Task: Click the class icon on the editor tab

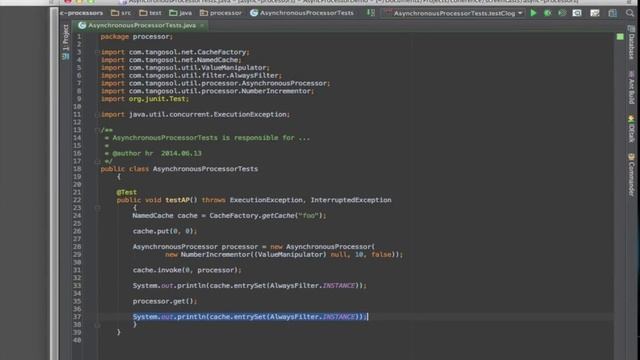Action: click(82, 25)
